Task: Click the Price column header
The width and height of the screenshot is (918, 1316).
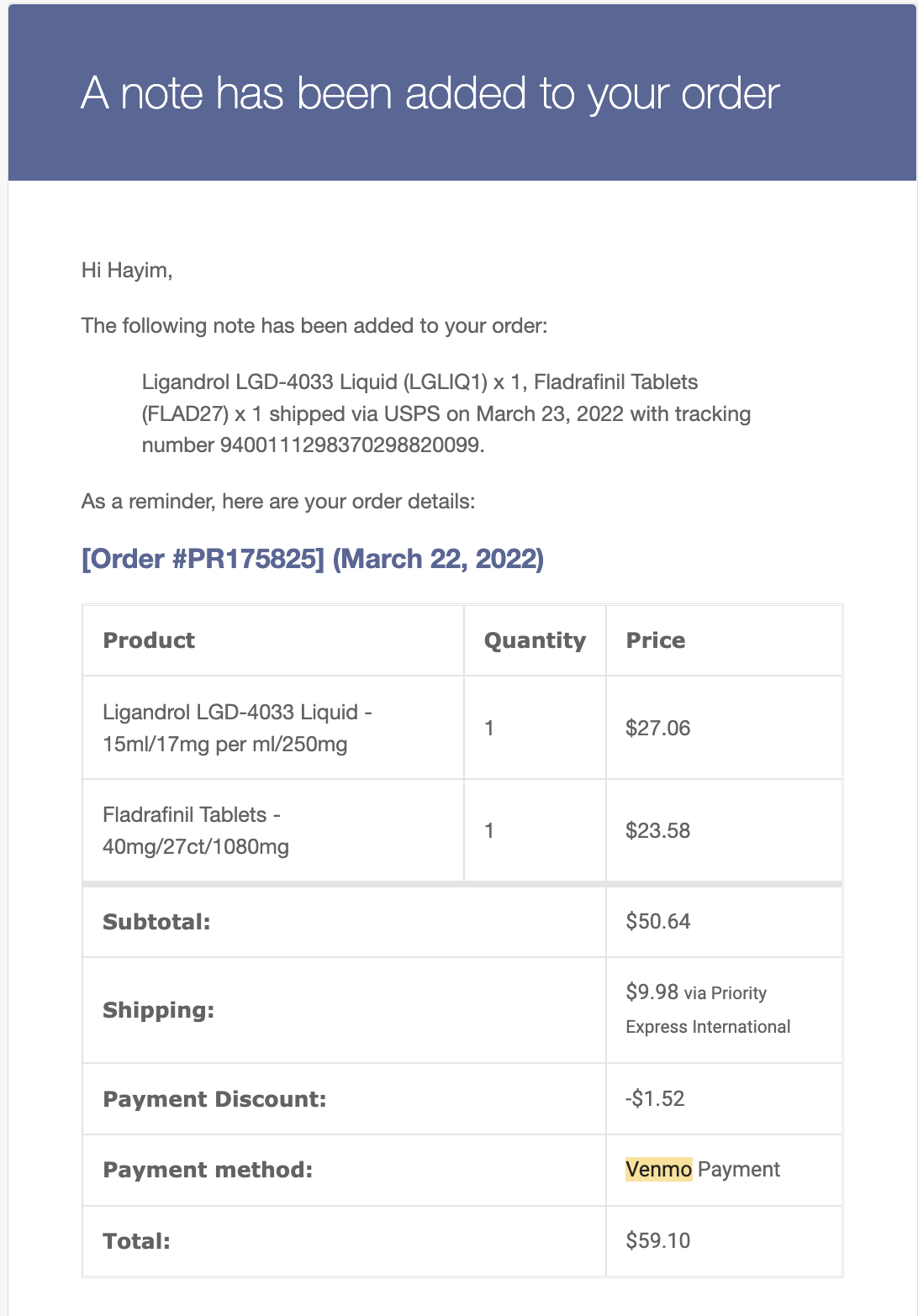Action: click(656, 640)
